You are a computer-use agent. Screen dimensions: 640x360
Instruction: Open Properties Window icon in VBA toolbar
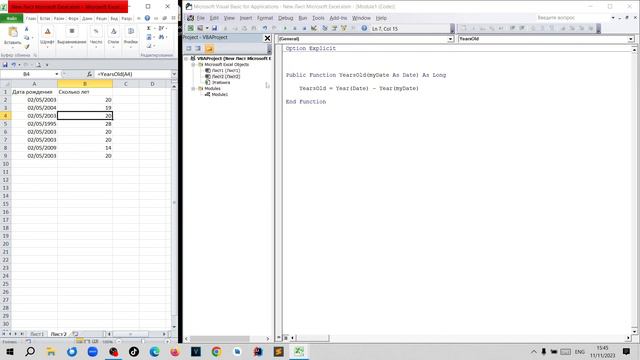point(334,28)
